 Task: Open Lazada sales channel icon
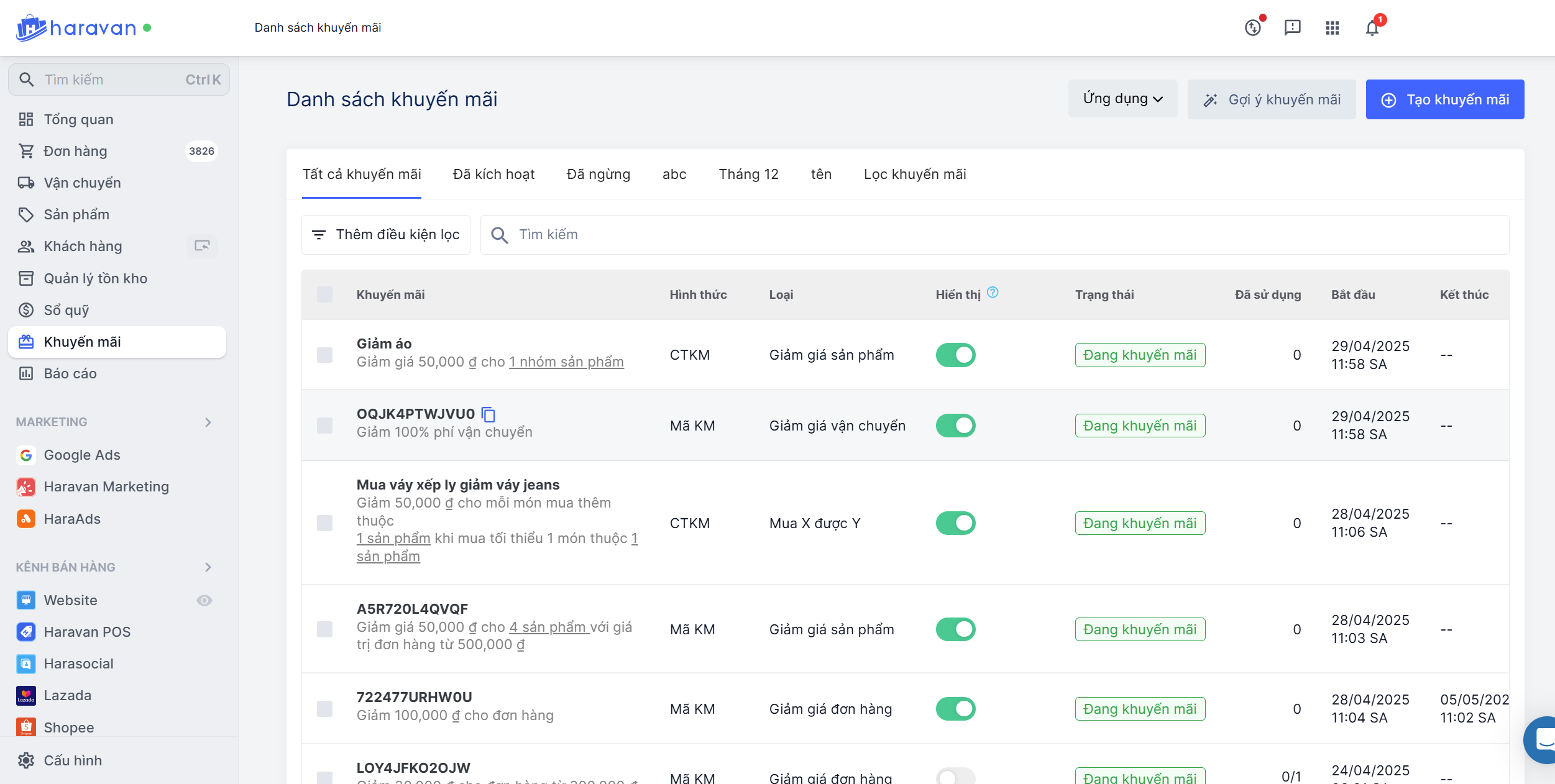pyautogui.click(x=26, y=696)
